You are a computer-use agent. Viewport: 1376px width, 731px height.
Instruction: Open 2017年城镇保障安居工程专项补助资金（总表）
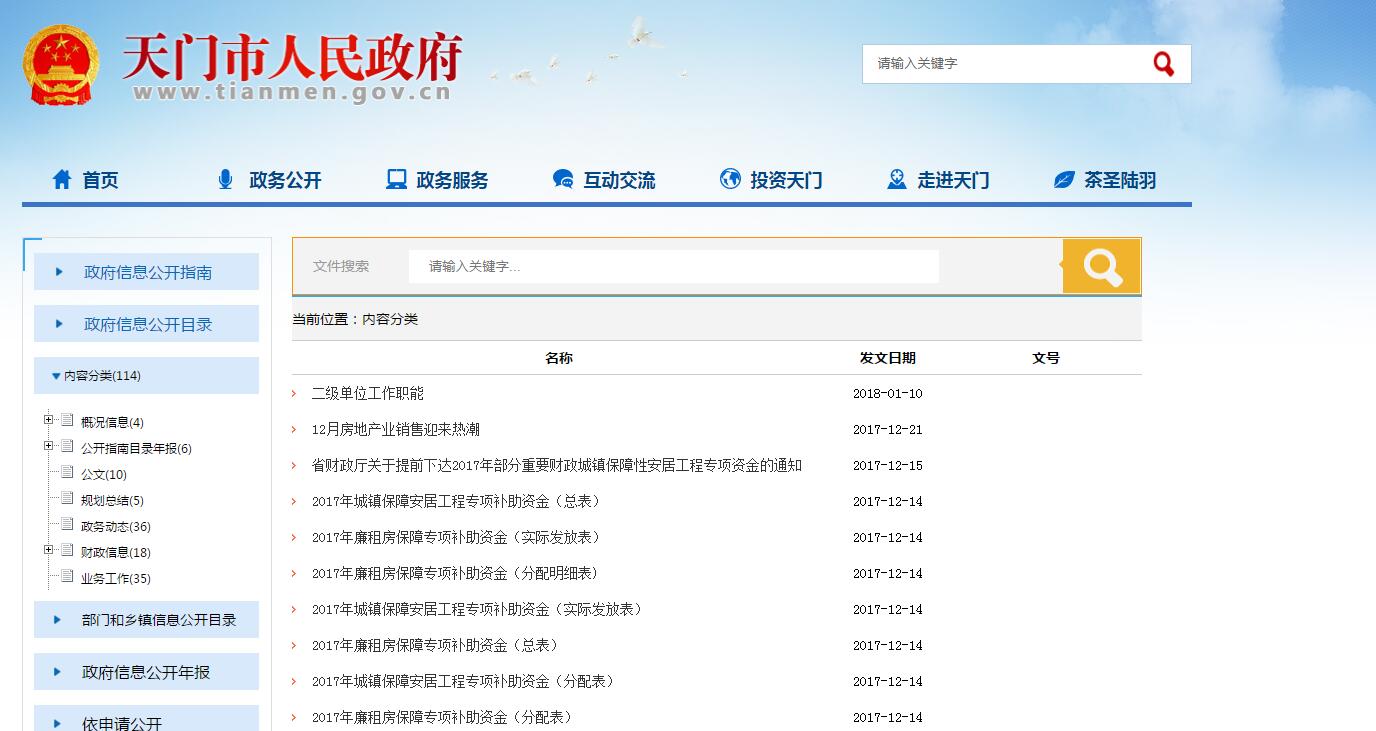click(x=456, y=501)
